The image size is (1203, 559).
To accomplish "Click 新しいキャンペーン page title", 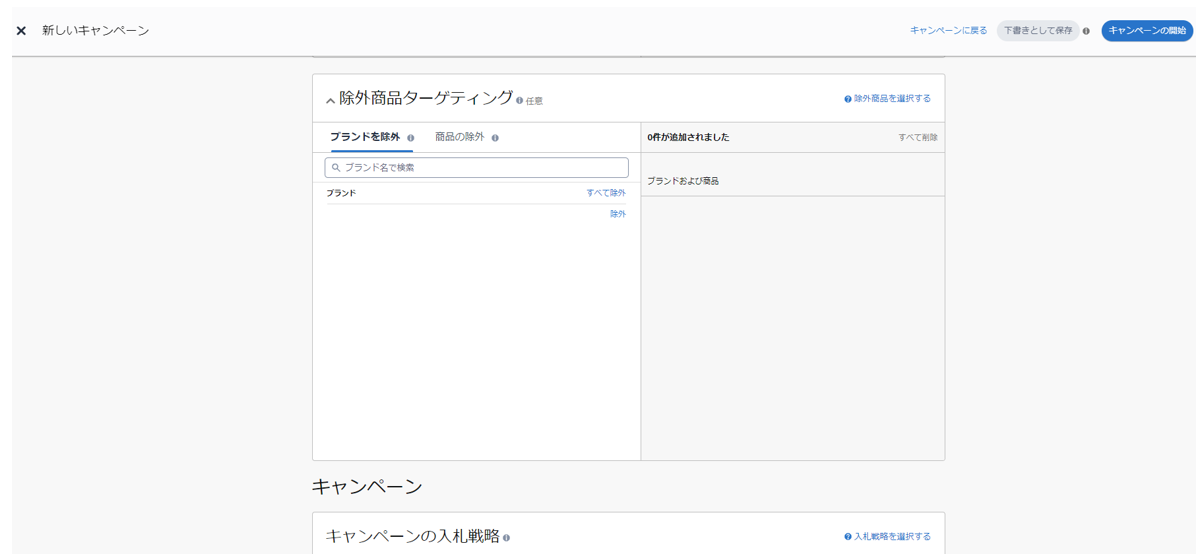I will (x=96, y=31).
